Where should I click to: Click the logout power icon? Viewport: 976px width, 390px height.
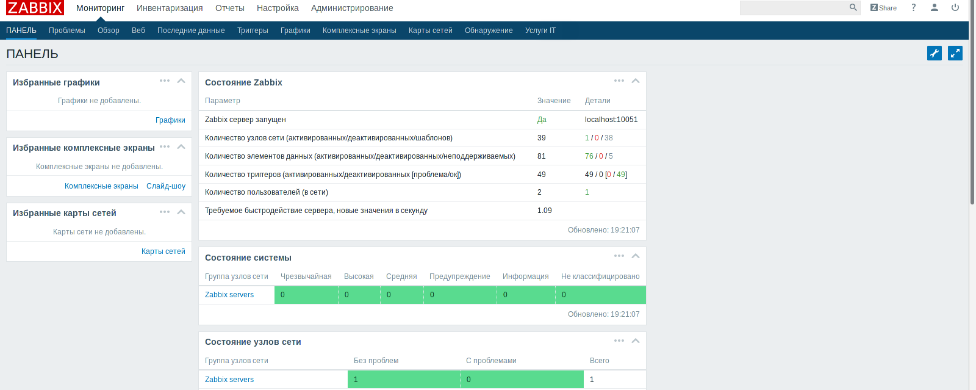click(955, 8)
